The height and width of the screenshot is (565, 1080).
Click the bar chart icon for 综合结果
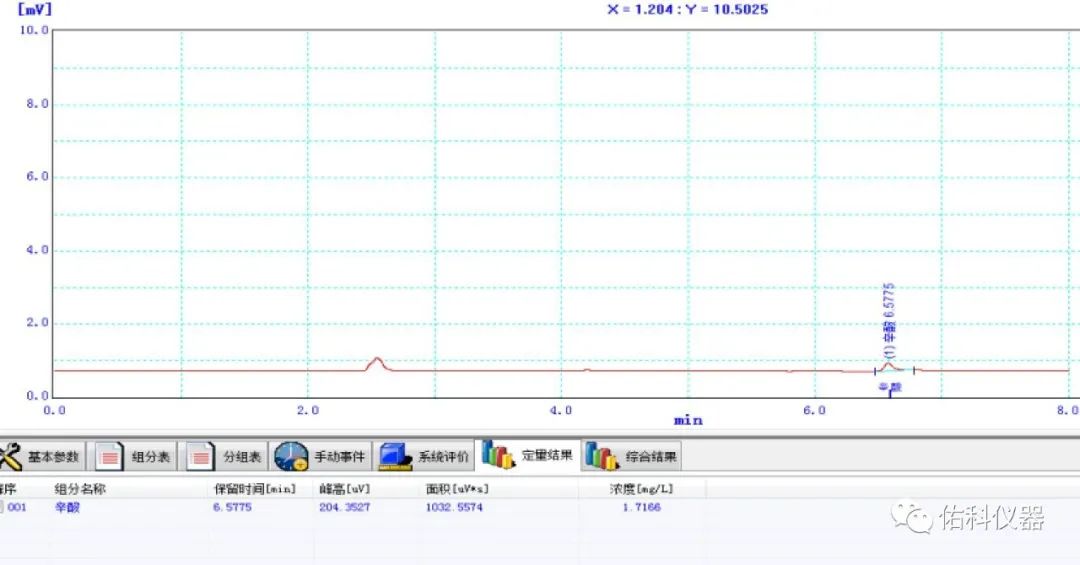601,457
